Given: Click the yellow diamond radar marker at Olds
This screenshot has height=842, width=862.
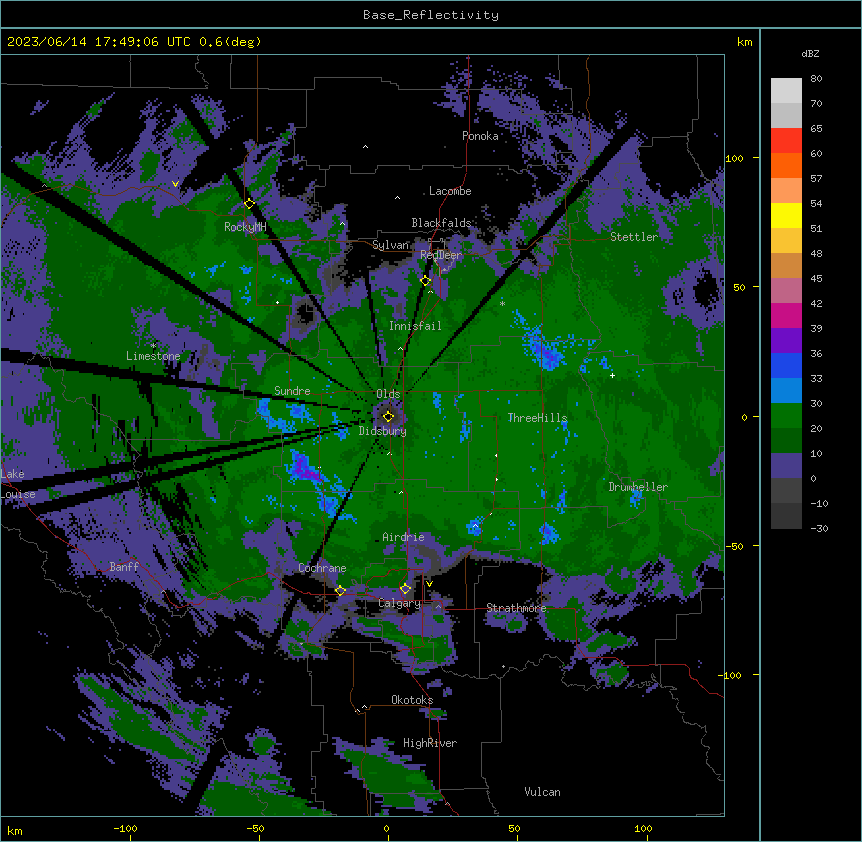Looking at the screenshot, I should [388, 417].
